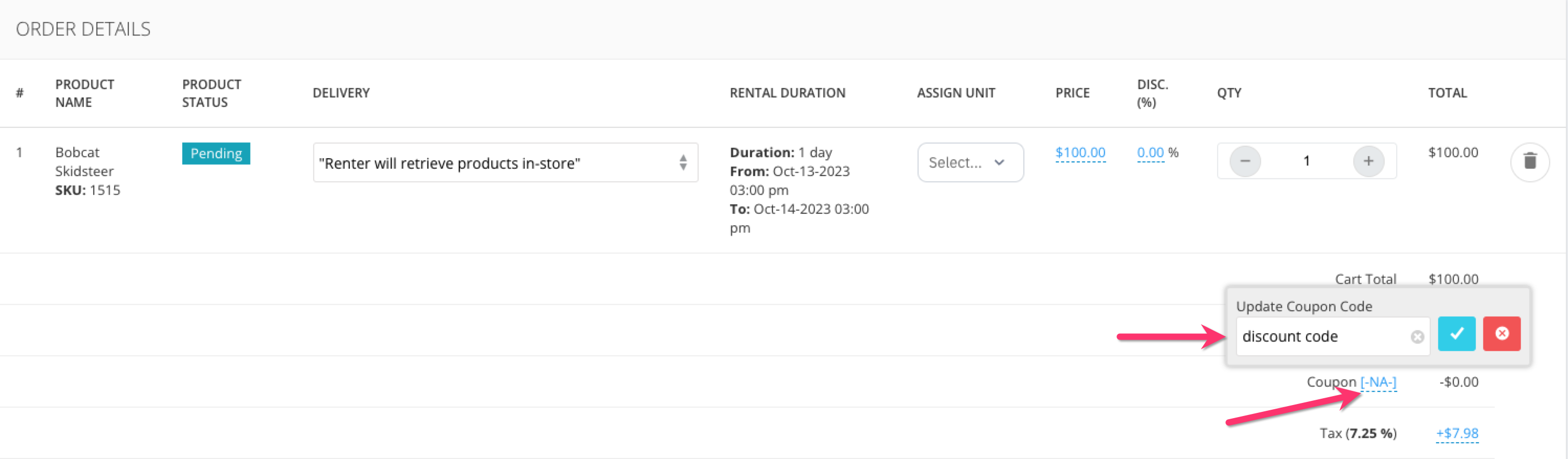Increase quantity with the plus button

[1368, 161]
